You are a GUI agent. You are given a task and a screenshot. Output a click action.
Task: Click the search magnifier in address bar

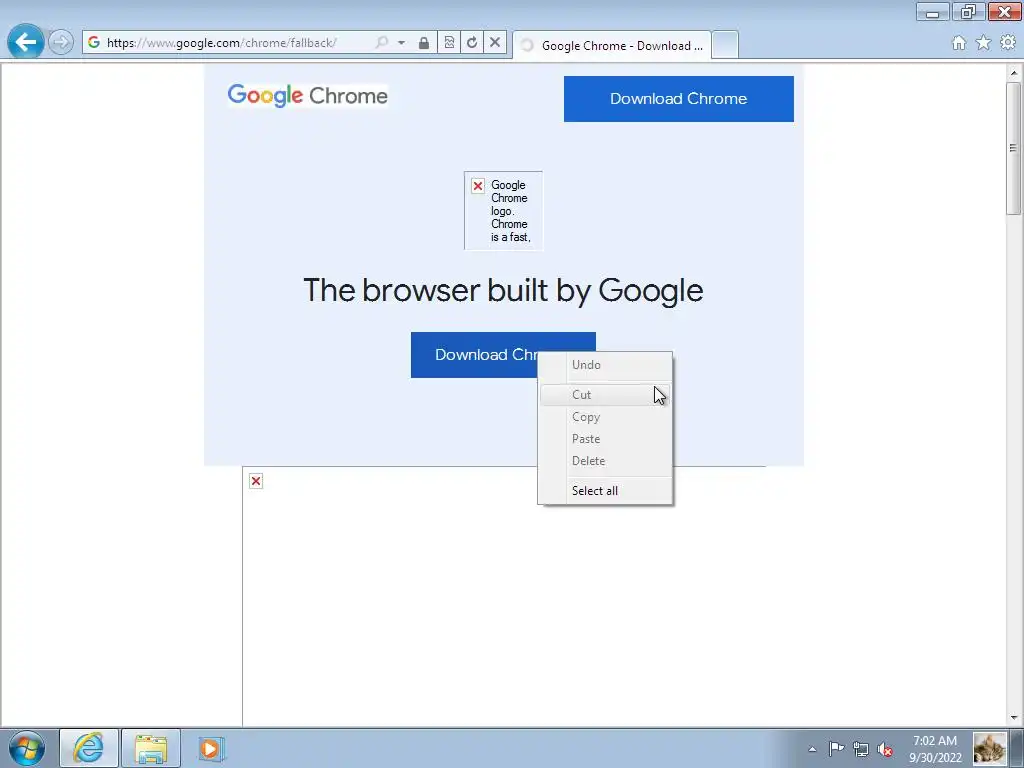click(382, 43)
